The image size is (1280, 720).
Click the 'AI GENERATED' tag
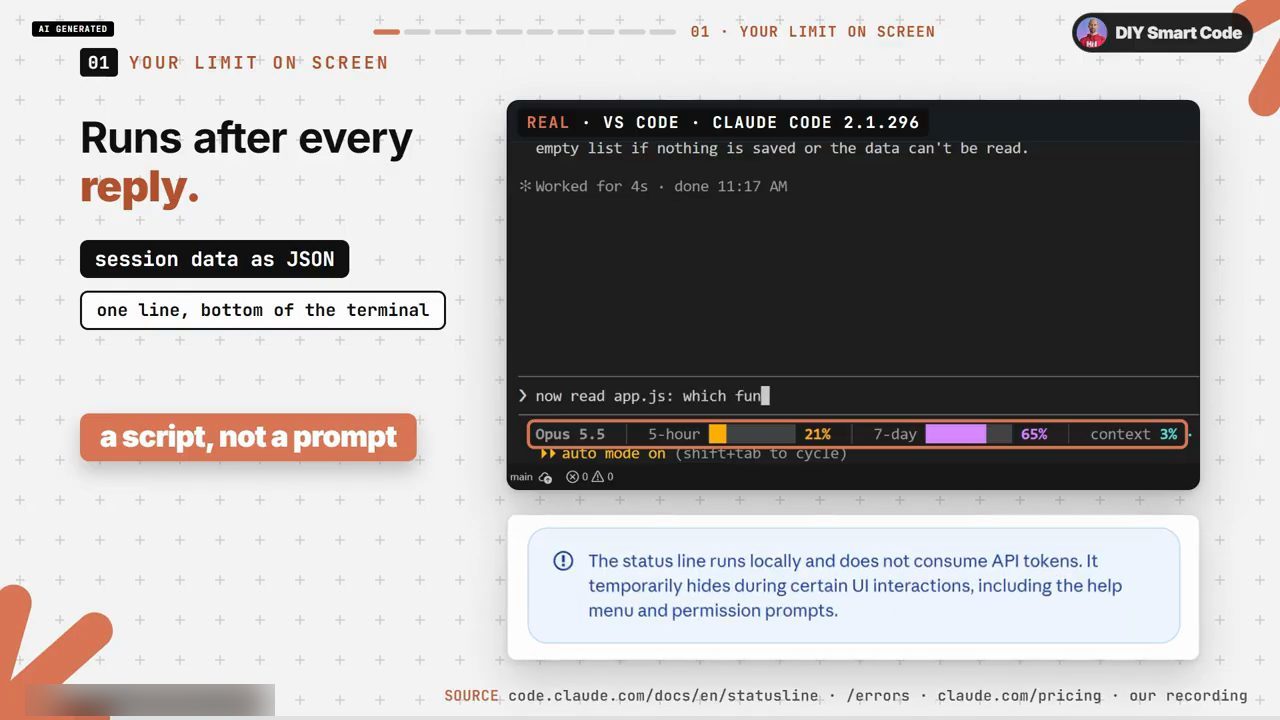click(x=73, y=29)
